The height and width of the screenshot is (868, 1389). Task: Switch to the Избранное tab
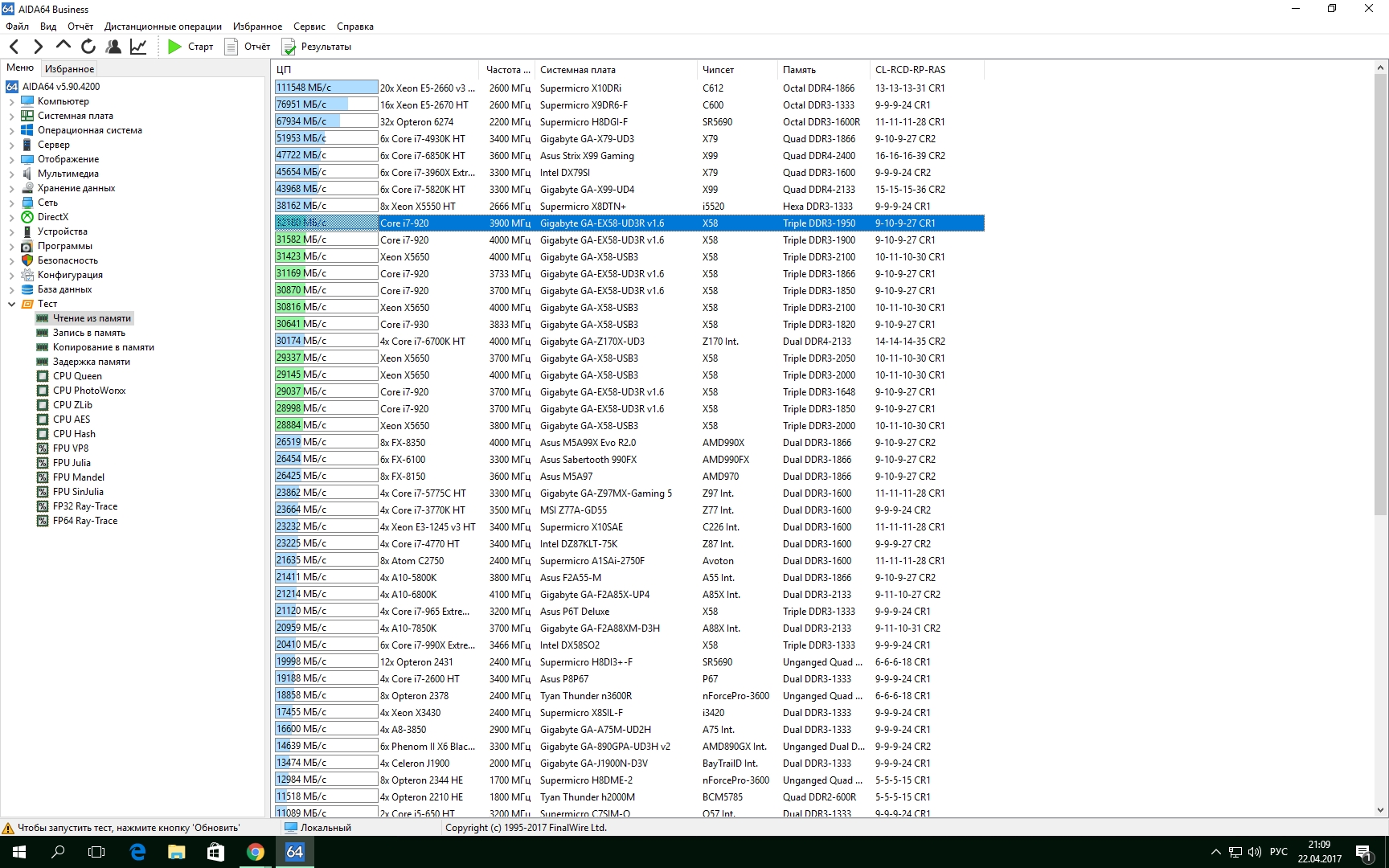tap(69, 69)
